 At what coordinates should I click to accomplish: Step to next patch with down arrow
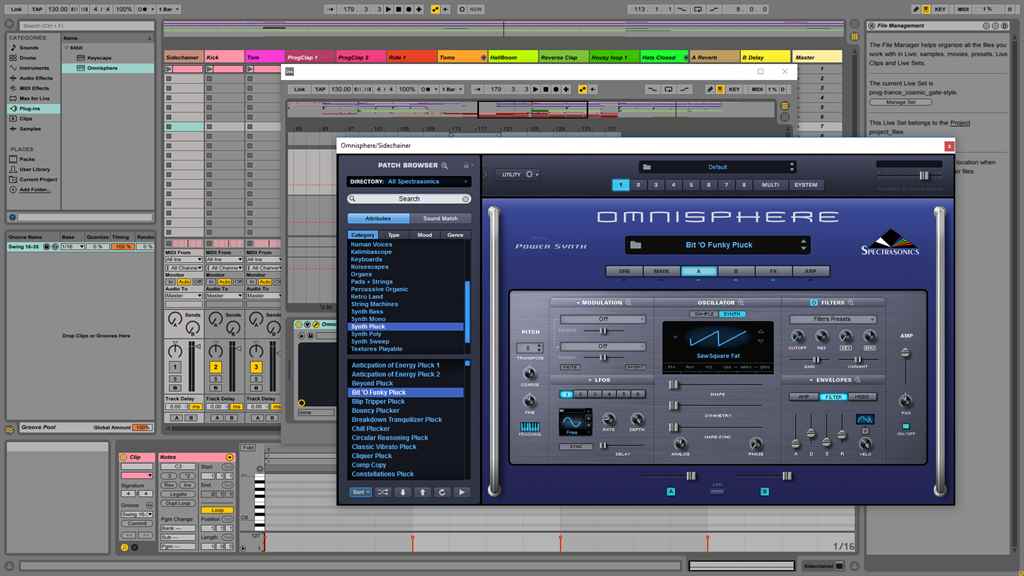(402, 492)
